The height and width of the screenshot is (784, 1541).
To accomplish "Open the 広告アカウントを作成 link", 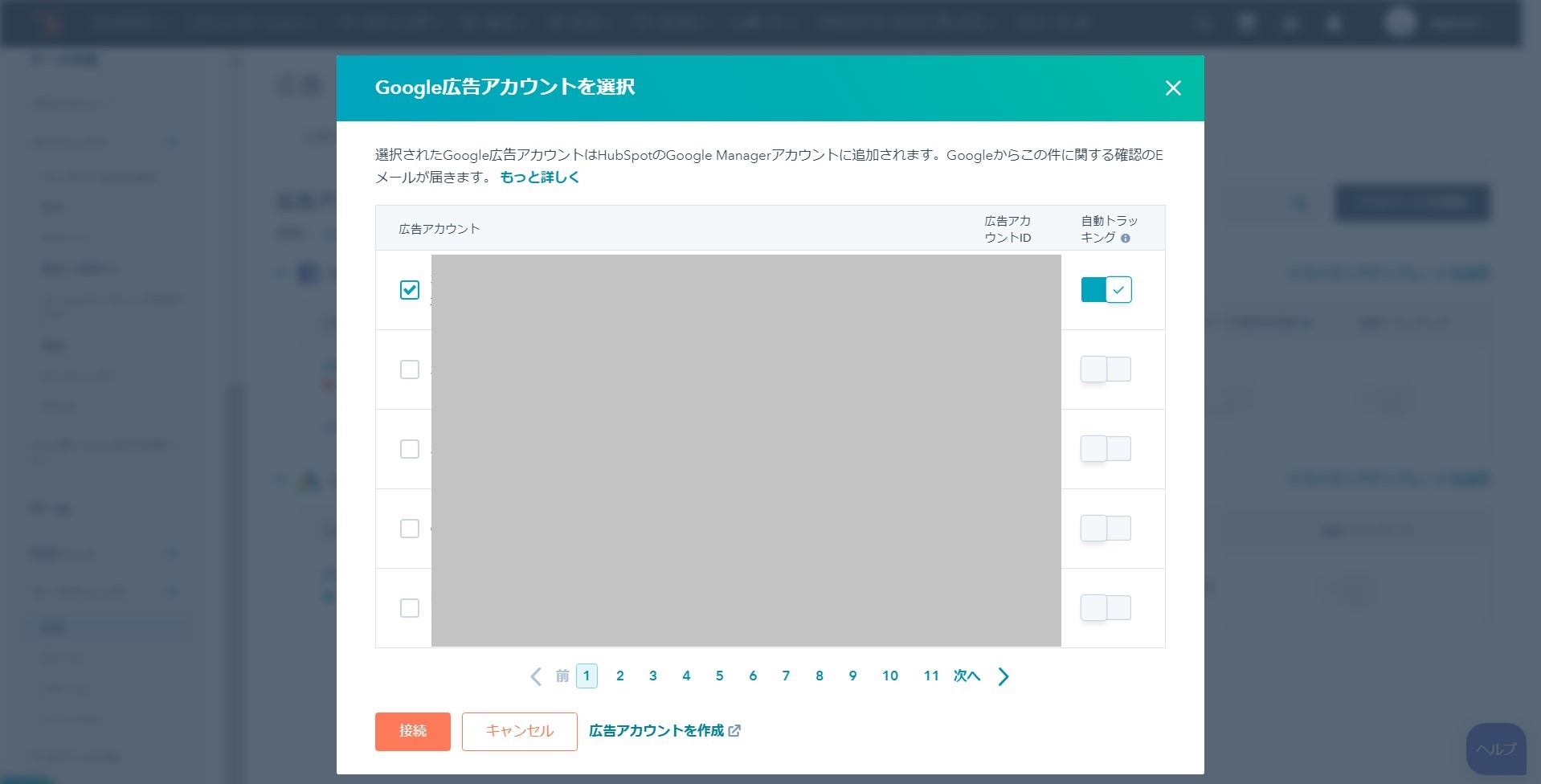I will [665, 731].
